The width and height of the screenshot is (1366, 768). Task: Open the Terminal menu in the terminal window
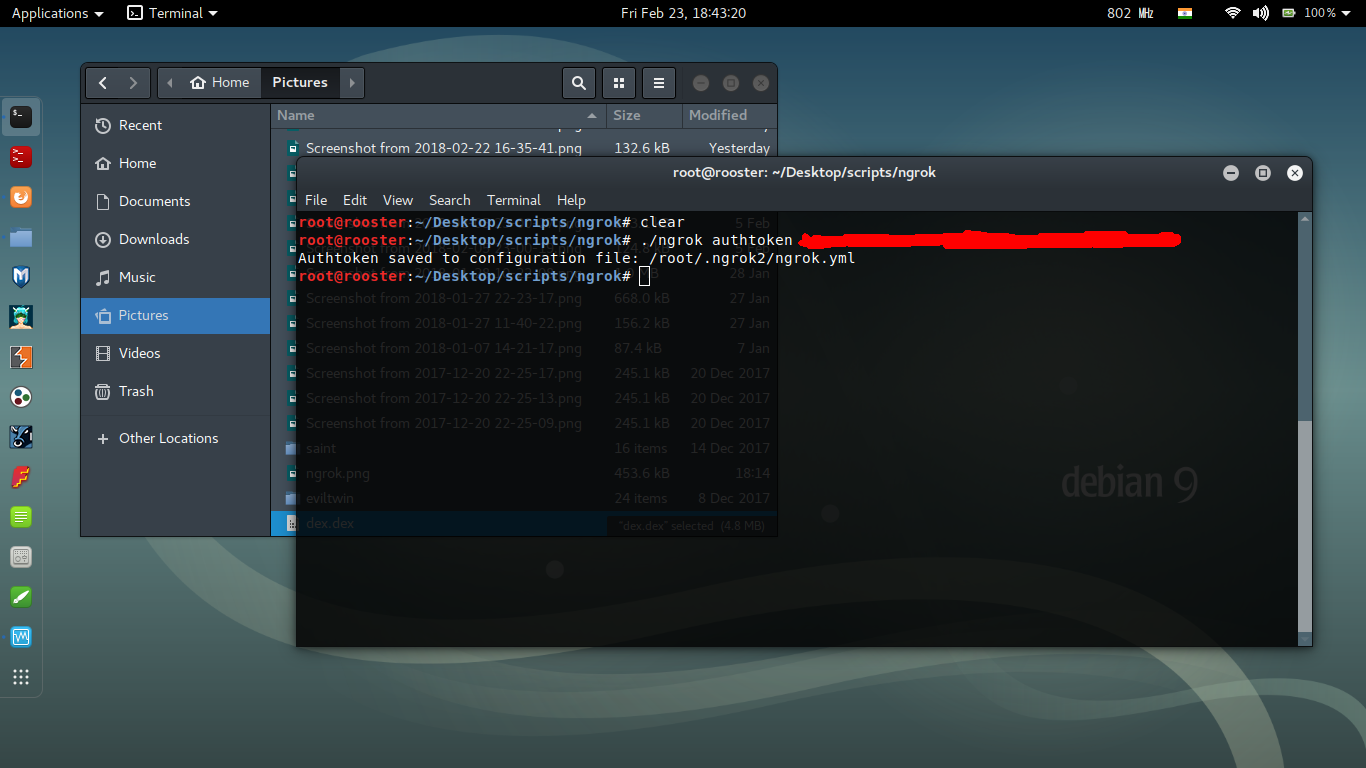(513, 200)
